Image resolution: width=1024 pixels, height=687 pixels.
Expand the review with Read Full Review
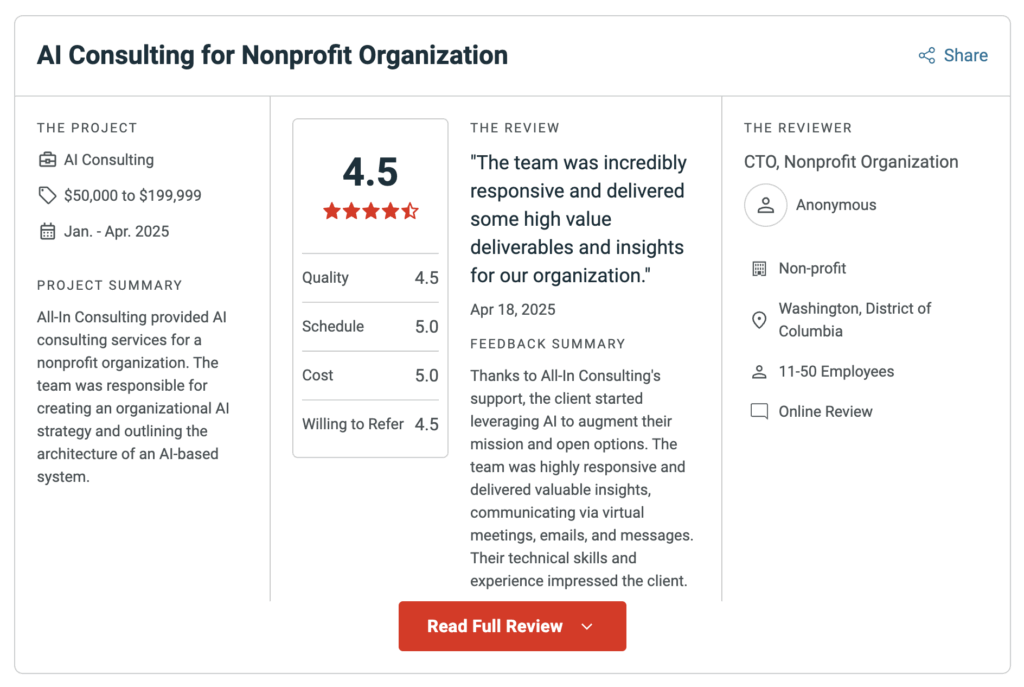click(495, 626)
